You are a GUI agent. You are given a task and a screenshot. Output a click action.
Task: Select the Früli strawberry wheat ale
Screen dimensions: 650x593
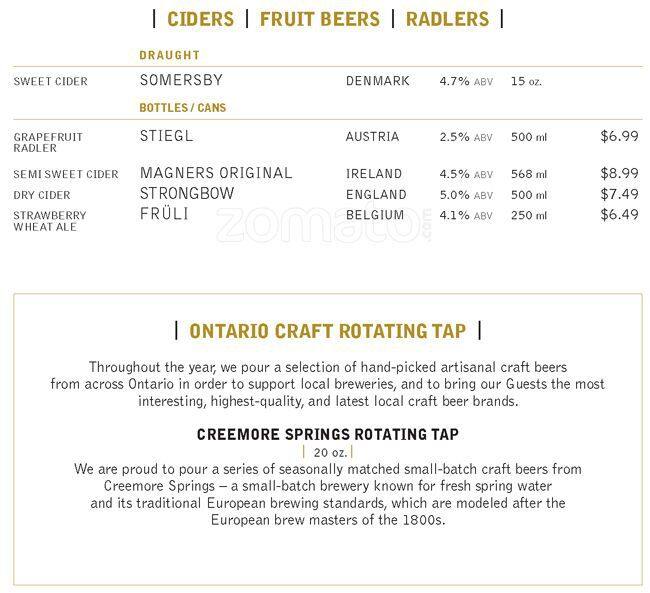click(164, 214)
